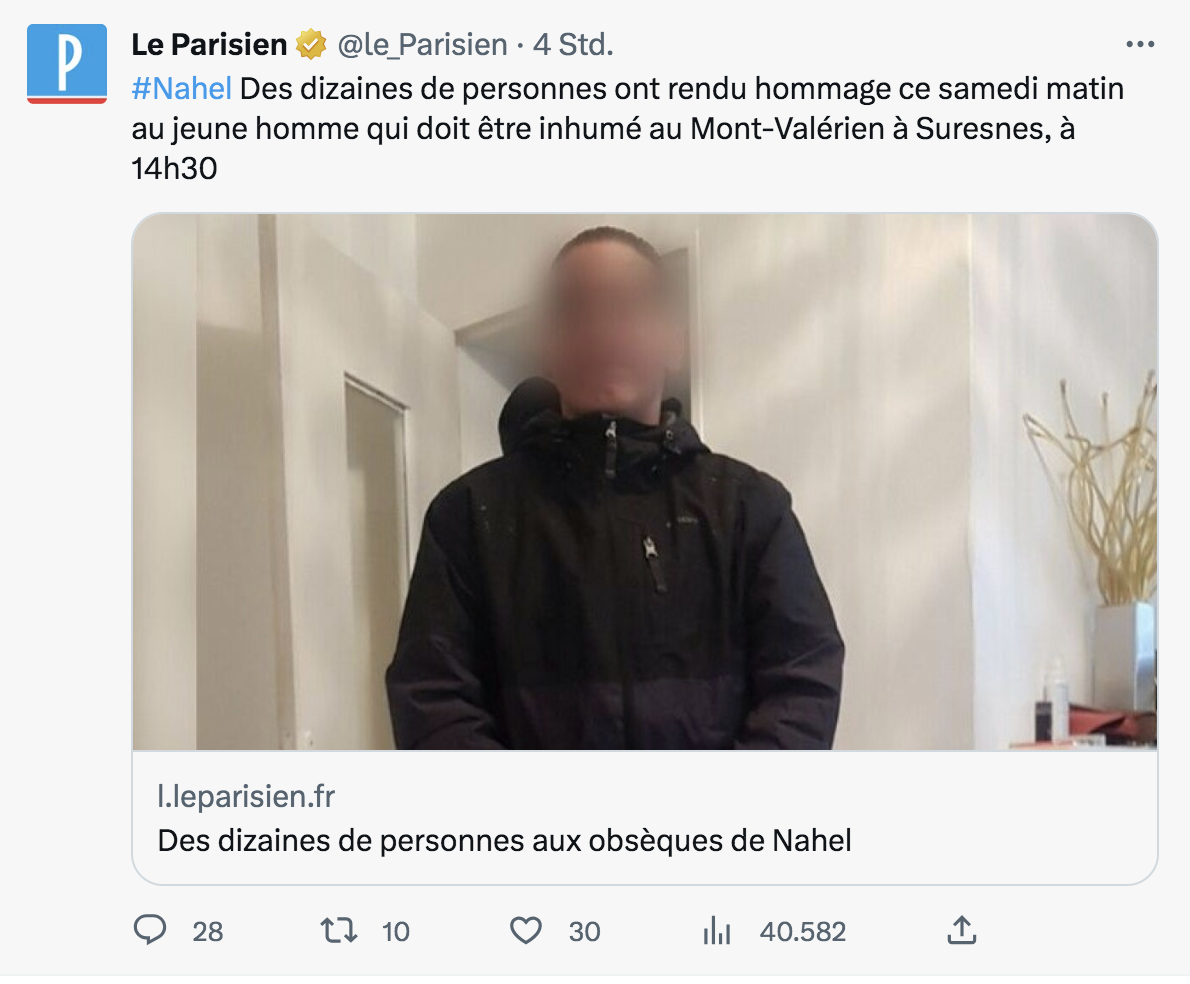Image resolution: width=1190 pixels, height=984 pixels.
Task: Like the tweet with the heart icon
Action: tap(526, 931)
